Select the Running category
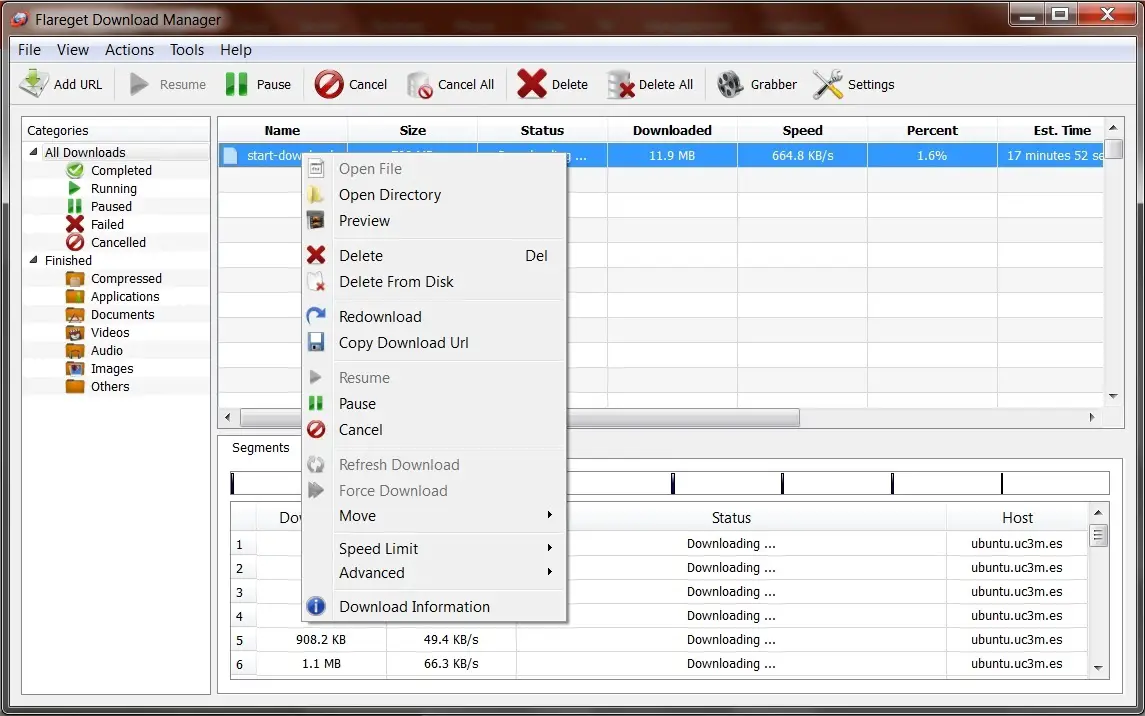 (x=113, y=188)
